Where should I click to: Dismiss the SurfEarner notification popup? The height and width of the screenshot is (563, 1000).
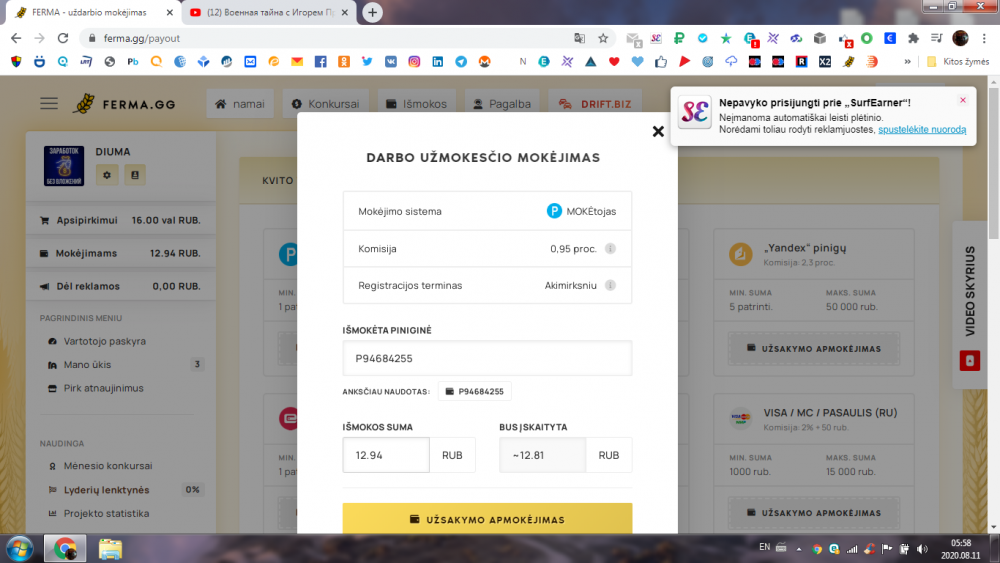pos(962,100)
